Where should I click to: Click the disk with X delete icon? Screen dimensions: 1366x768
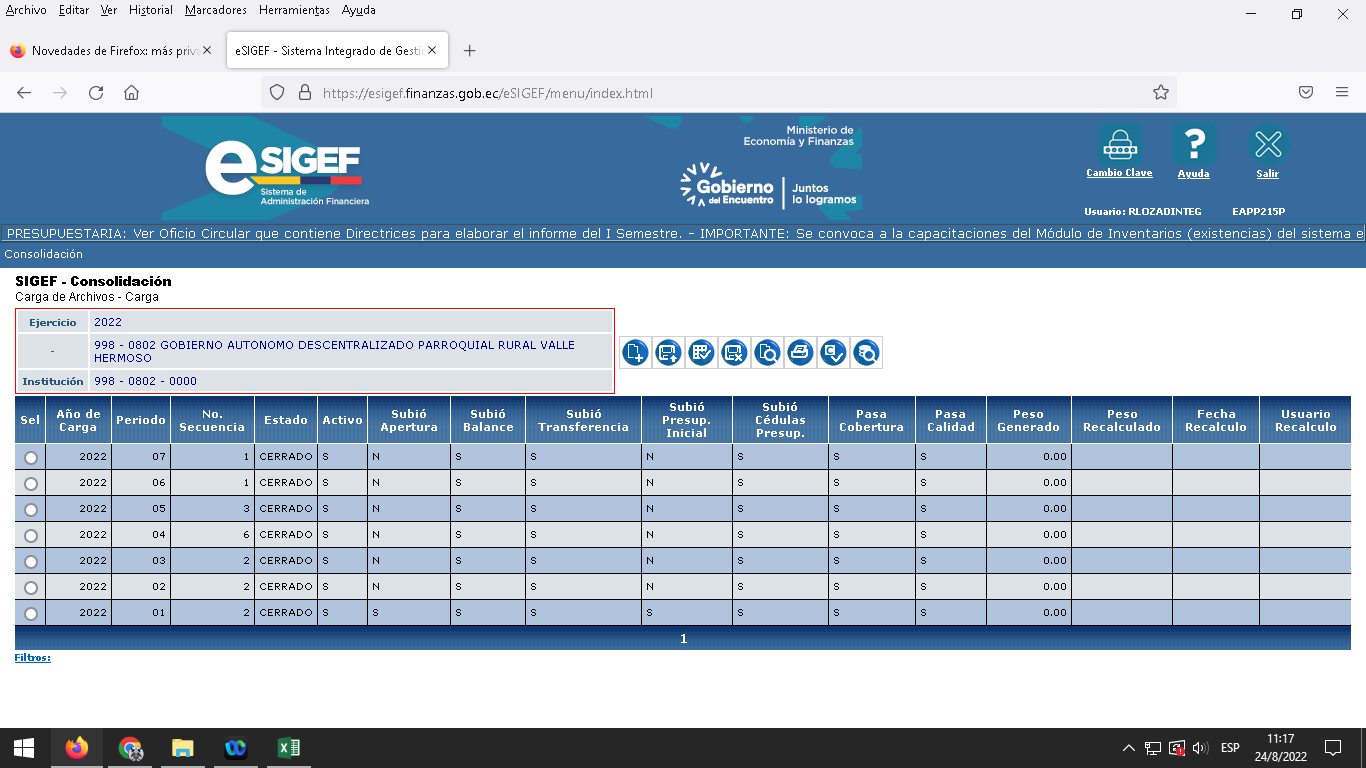coord(734,352)
